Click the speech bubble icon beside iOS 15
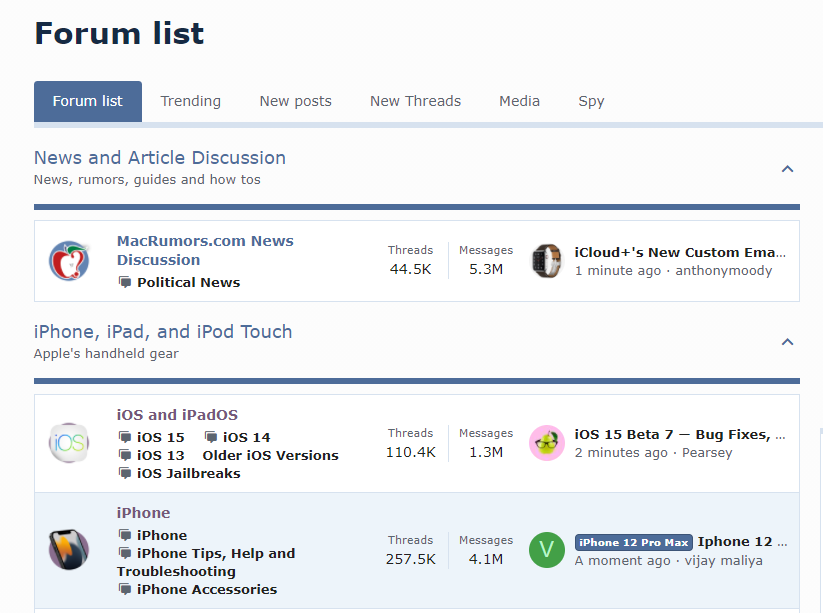Screen dimensions: 823x613 [125, 437]
